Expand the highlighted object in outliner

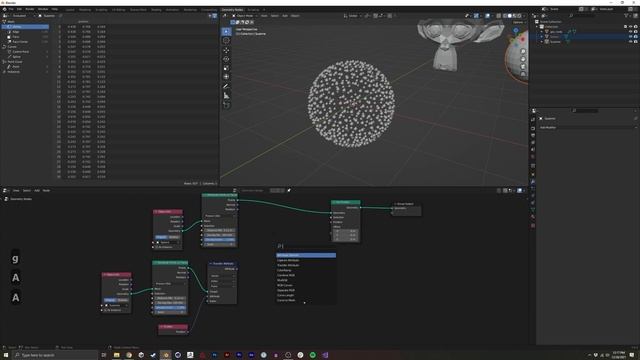tap(542, 36)
